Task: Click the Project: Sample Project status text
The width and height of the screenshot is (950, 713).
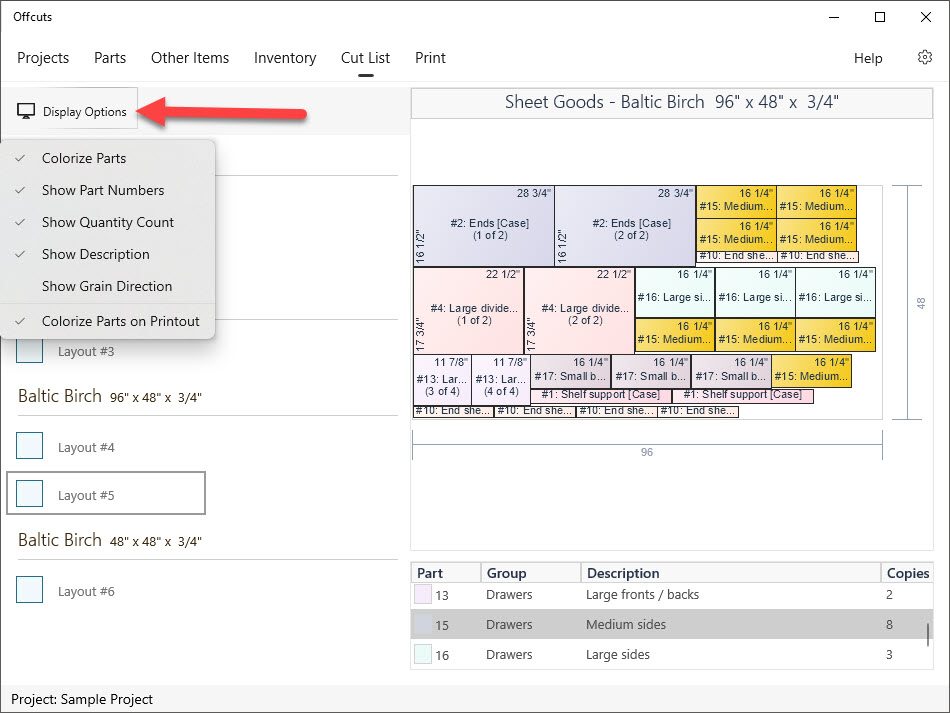Action: click(82, 699)
